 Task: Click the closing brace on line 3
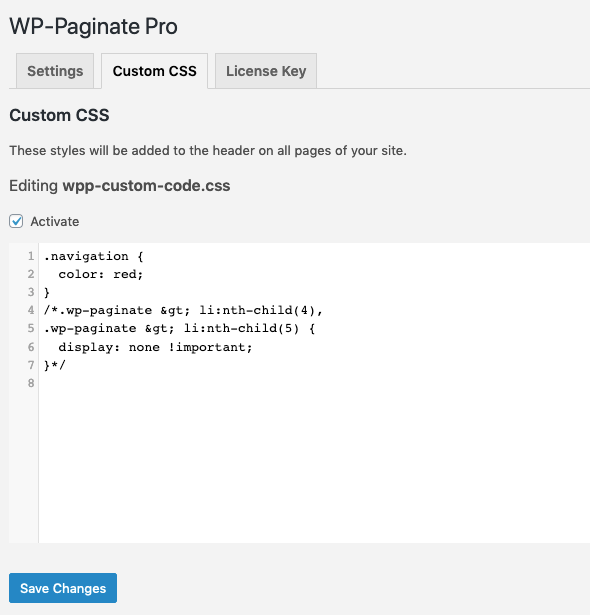click(x=47, y=292)
